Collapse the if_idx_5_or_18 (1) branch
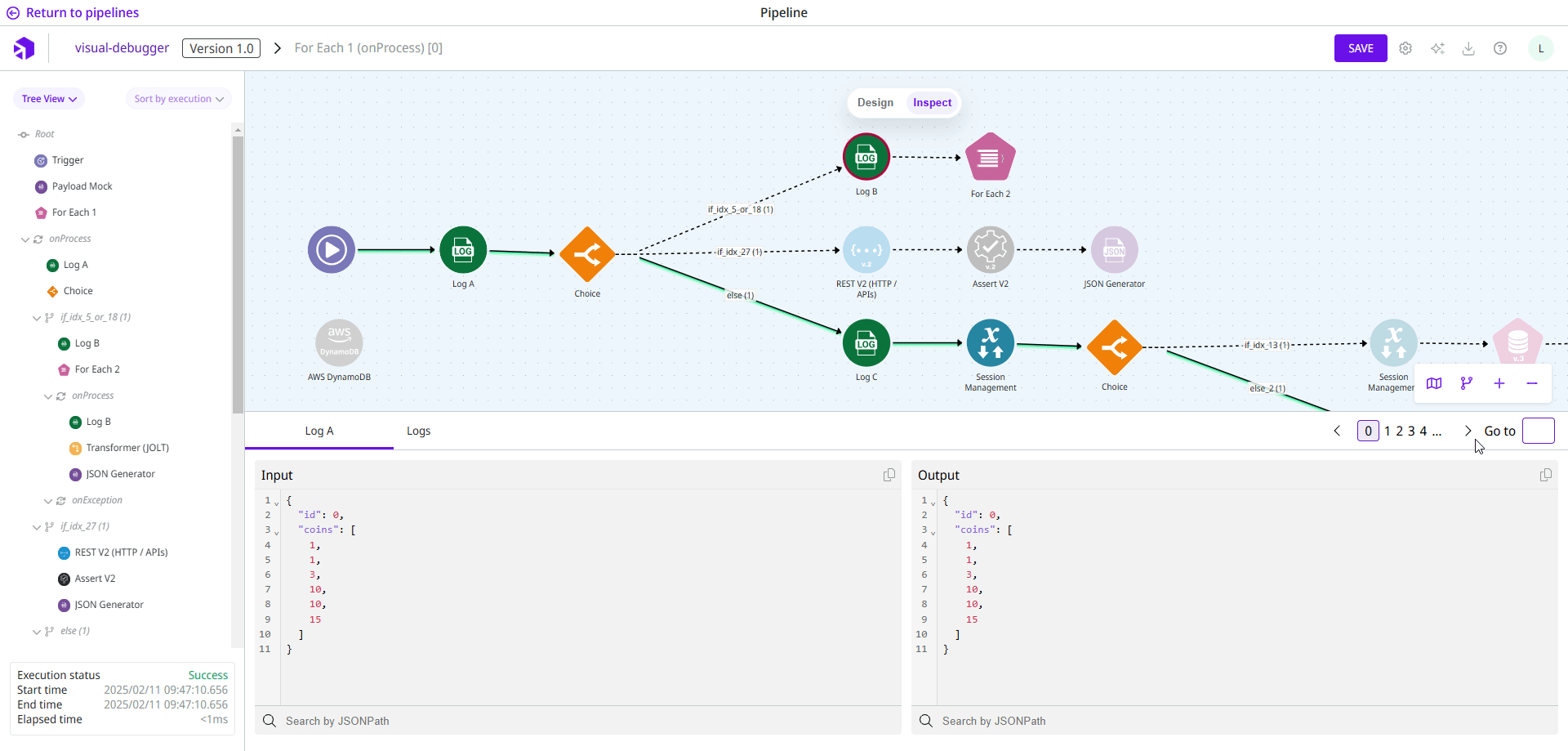The width and height of the screenshot is (1568, 751). pyautogui.click(x=37, y=318)
